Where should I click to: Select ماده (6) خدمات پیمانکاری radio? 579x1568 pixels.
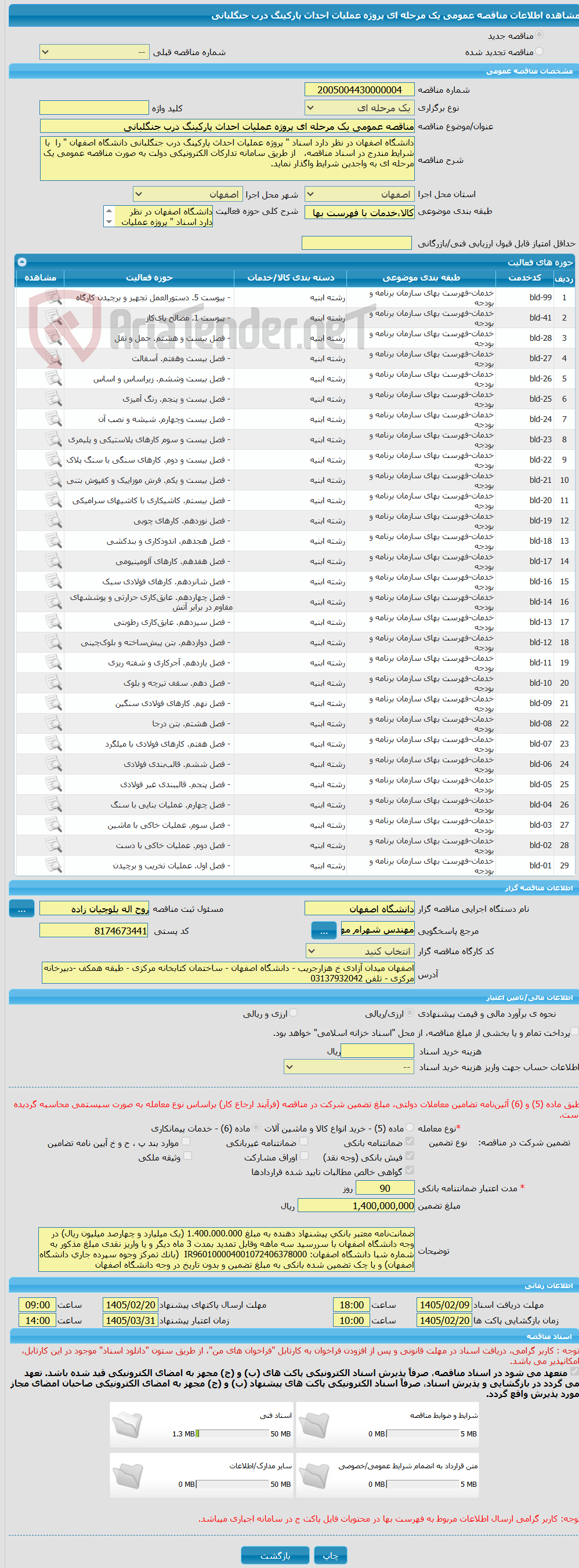click(256, 1127)
